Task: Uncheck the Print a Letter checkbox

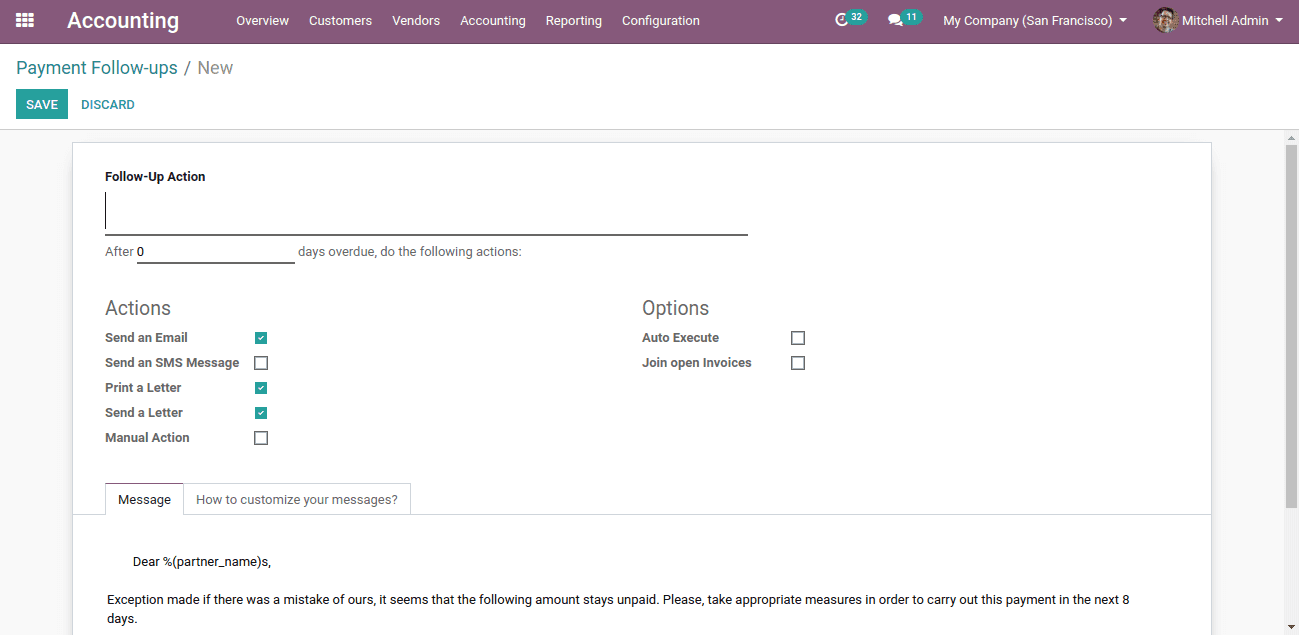Action: coord(261,388)
